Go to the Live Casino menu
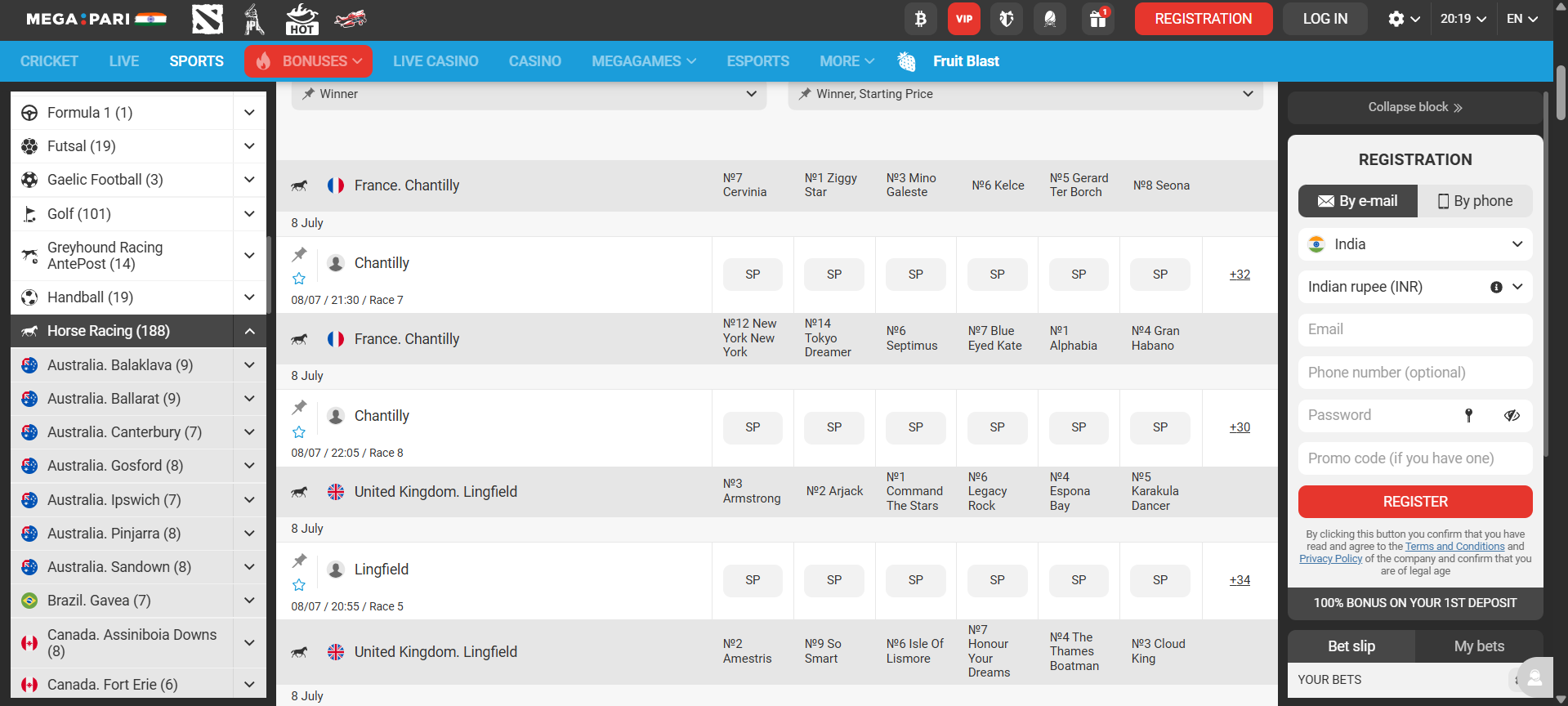This screenshot has height=706, width=1568. point(436,61)
